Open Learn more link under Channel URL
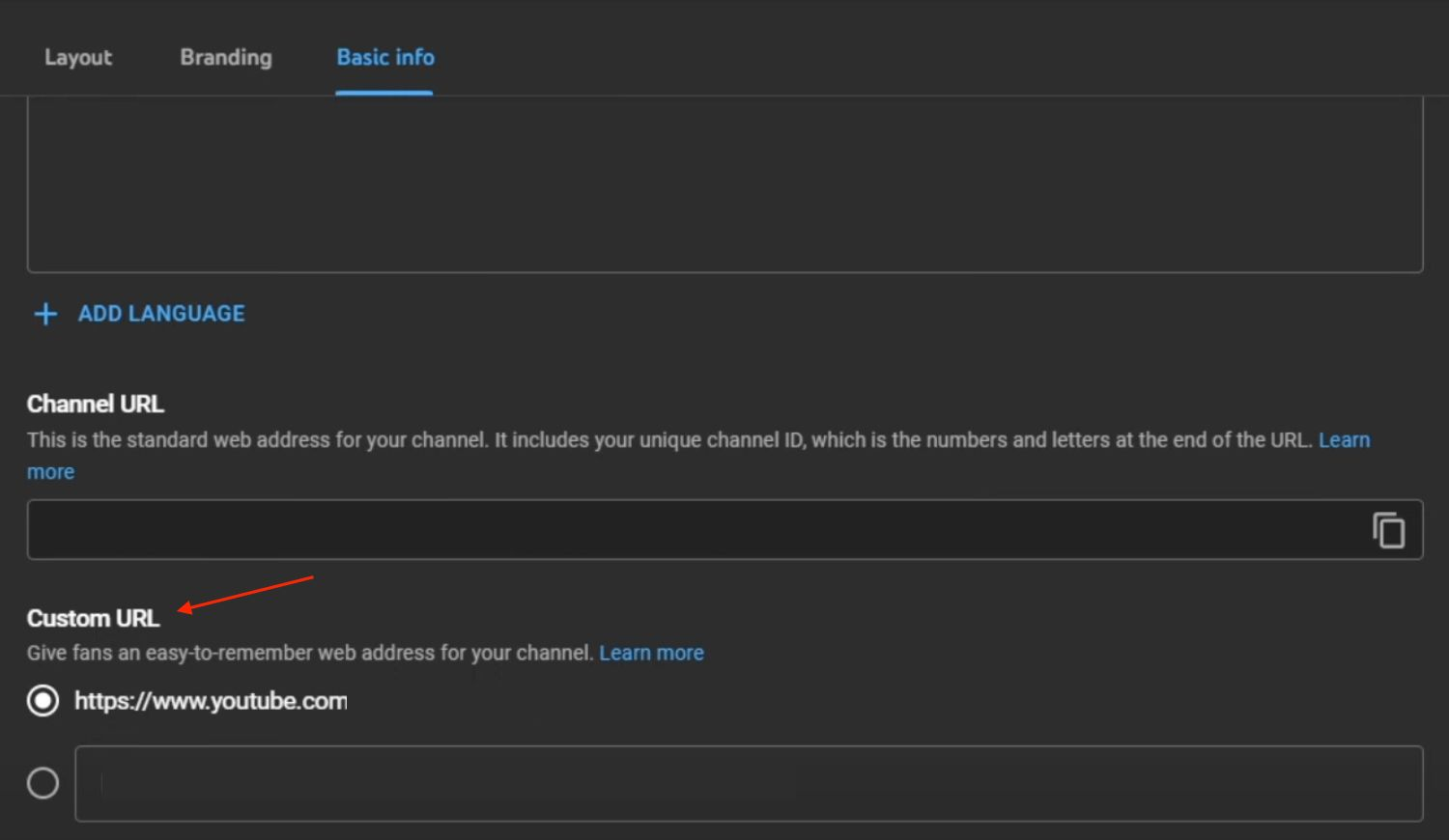Image resolution: width=1449 pixels, height=840 pixels. point(1344,440)
